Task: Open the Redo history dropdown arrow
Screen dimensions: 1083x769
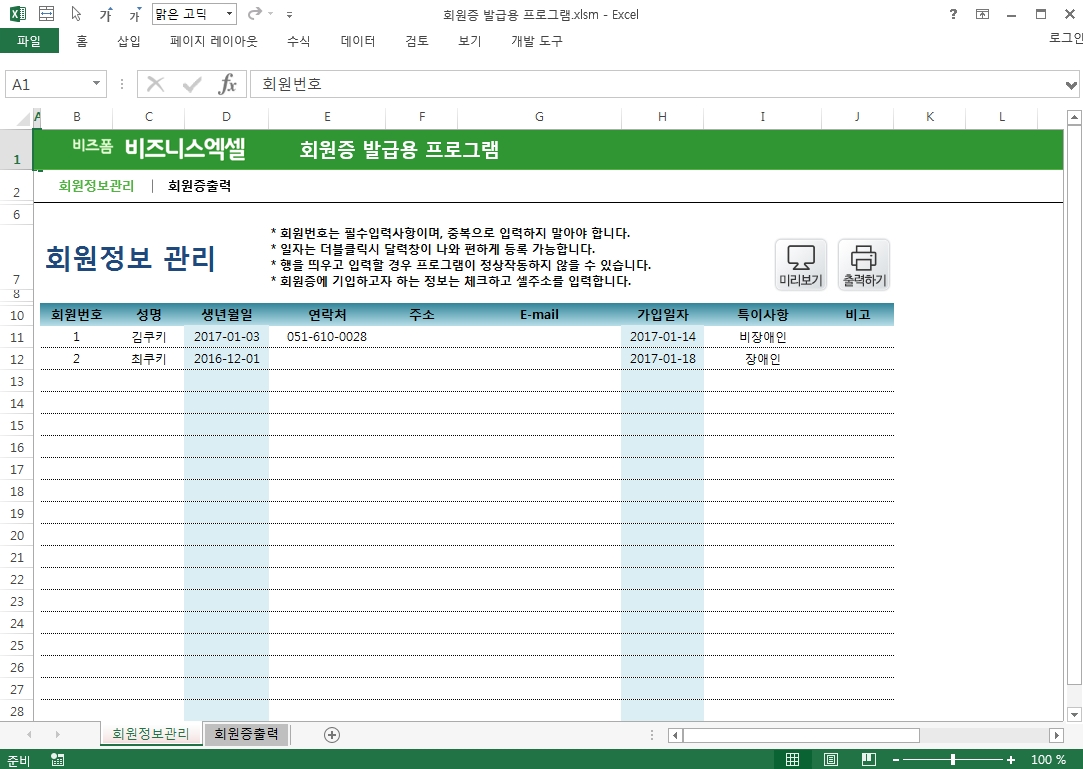Action: pyautogui.click(x=270, y=14)
